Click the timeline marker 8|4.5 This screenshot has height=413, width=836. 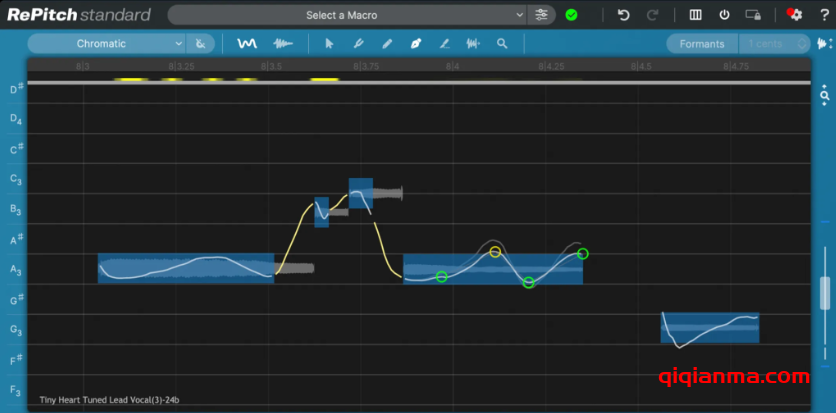(x=640, y=67)
